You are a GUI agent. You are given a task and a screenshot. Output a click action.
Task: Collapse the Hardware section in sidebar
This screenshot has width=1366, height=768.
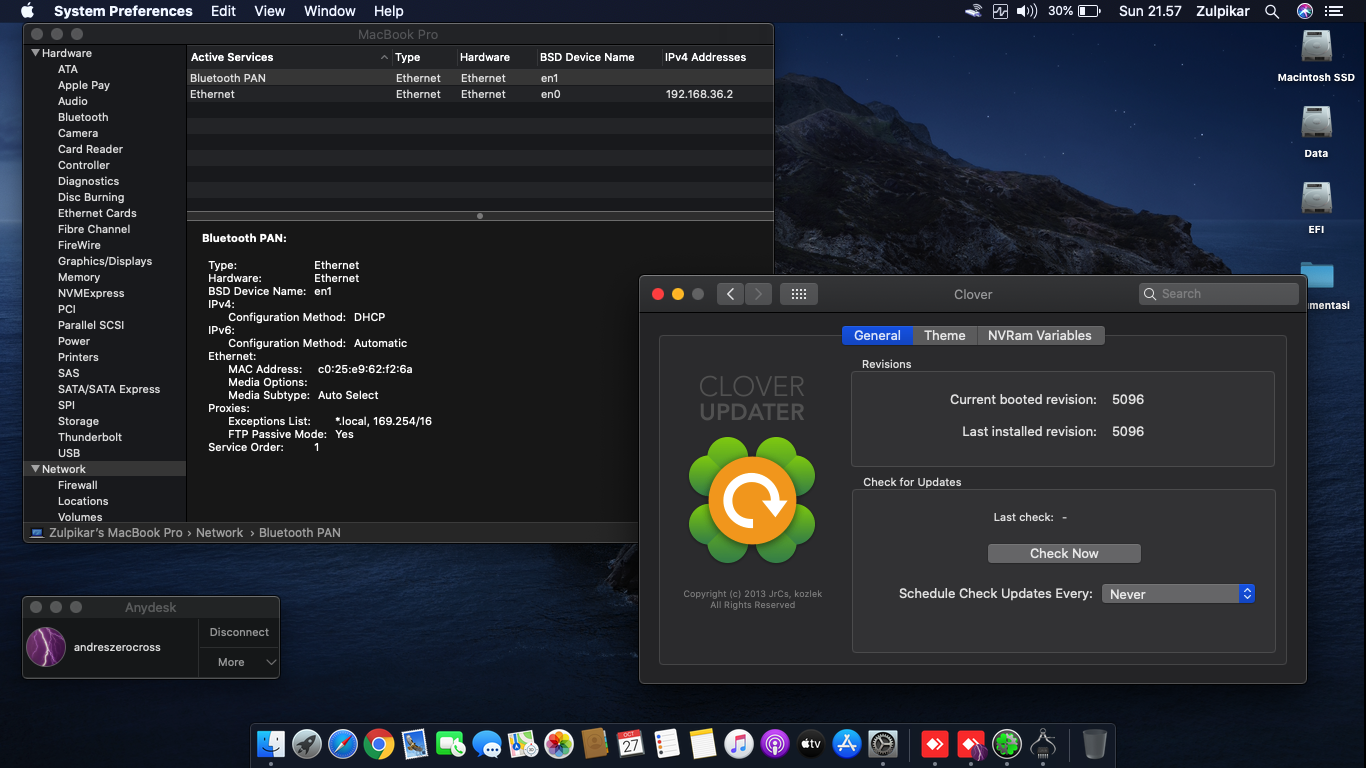[x=36, y=53]
